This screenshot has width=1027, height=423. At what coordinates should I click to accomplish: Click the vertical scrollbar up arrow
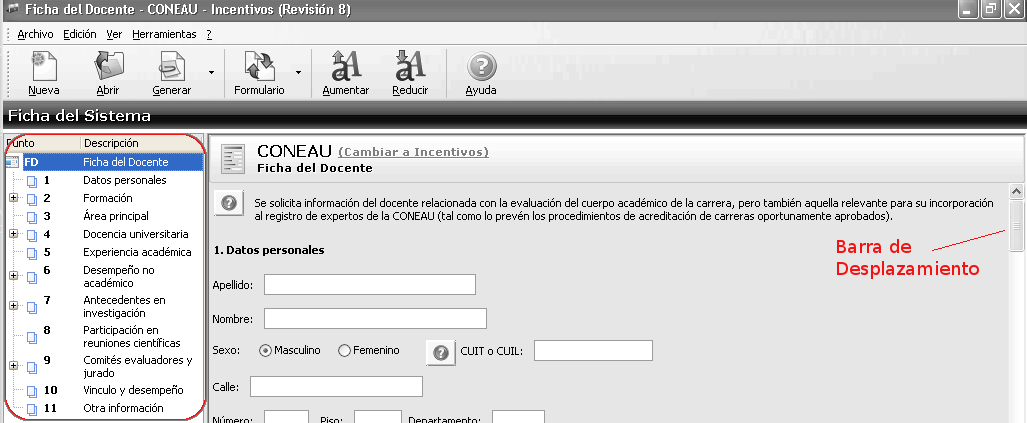pos(1017,192)
